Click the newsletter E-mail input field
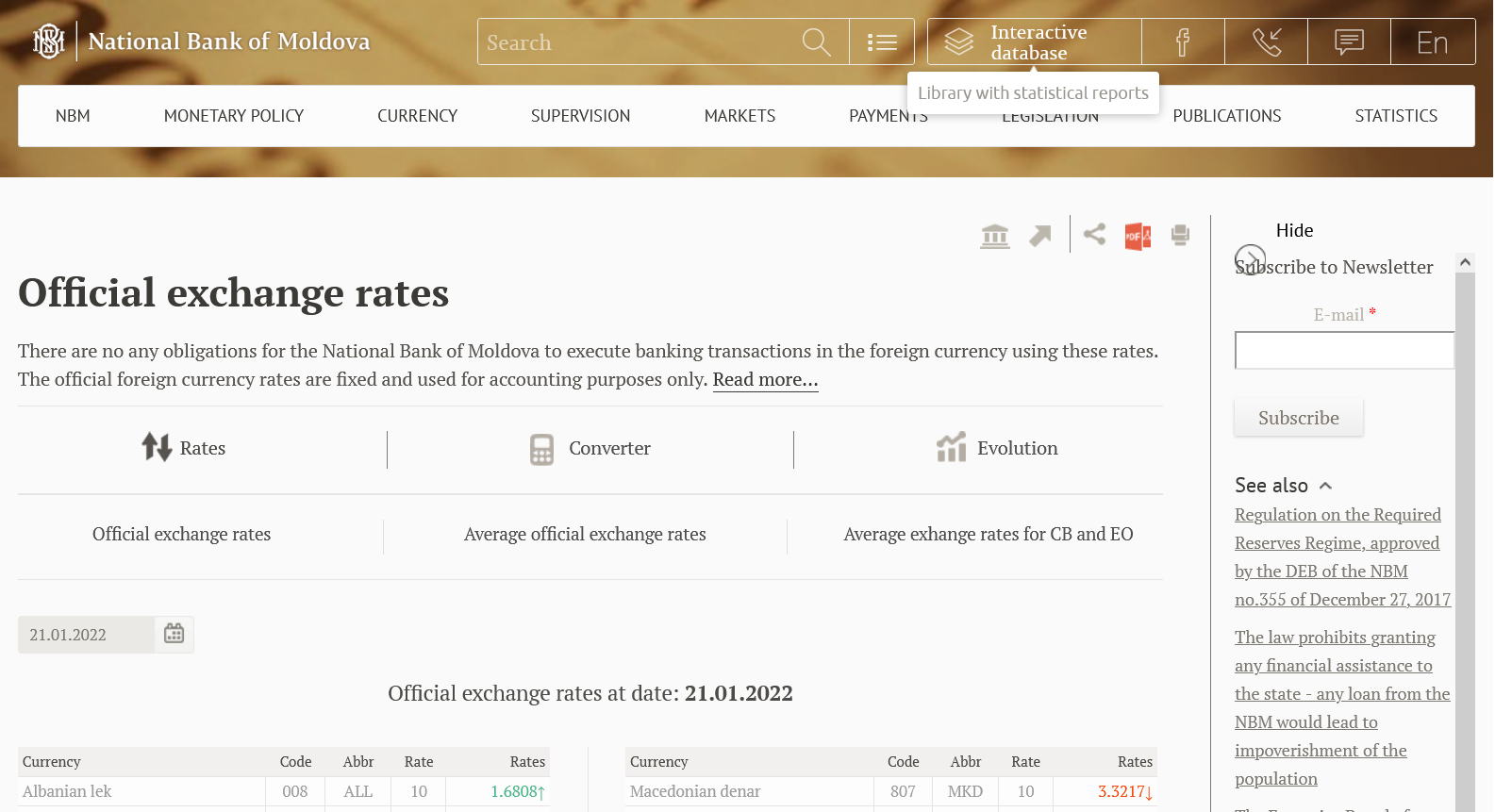Viewport: 1512px width, 812px height. tap(1344, 351)
